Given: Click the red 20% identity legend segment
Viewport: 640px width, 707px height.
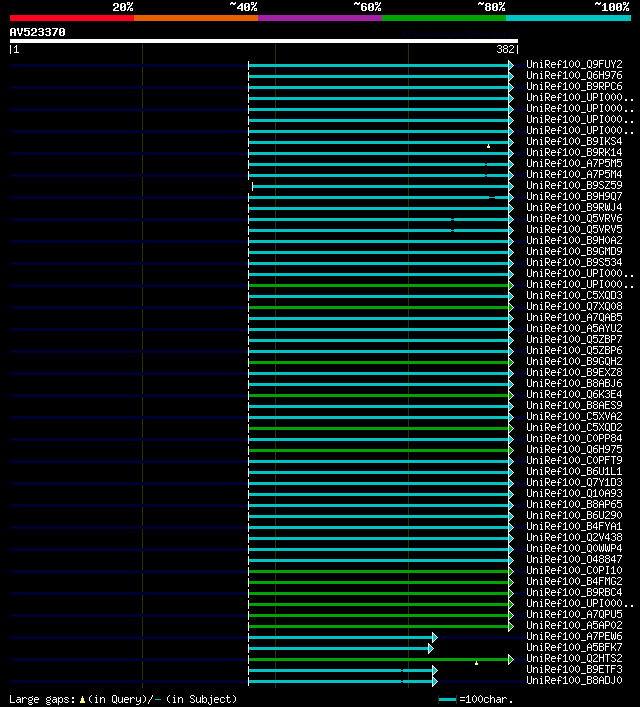Looking at the screenshot, I should (x=72, y=18).
